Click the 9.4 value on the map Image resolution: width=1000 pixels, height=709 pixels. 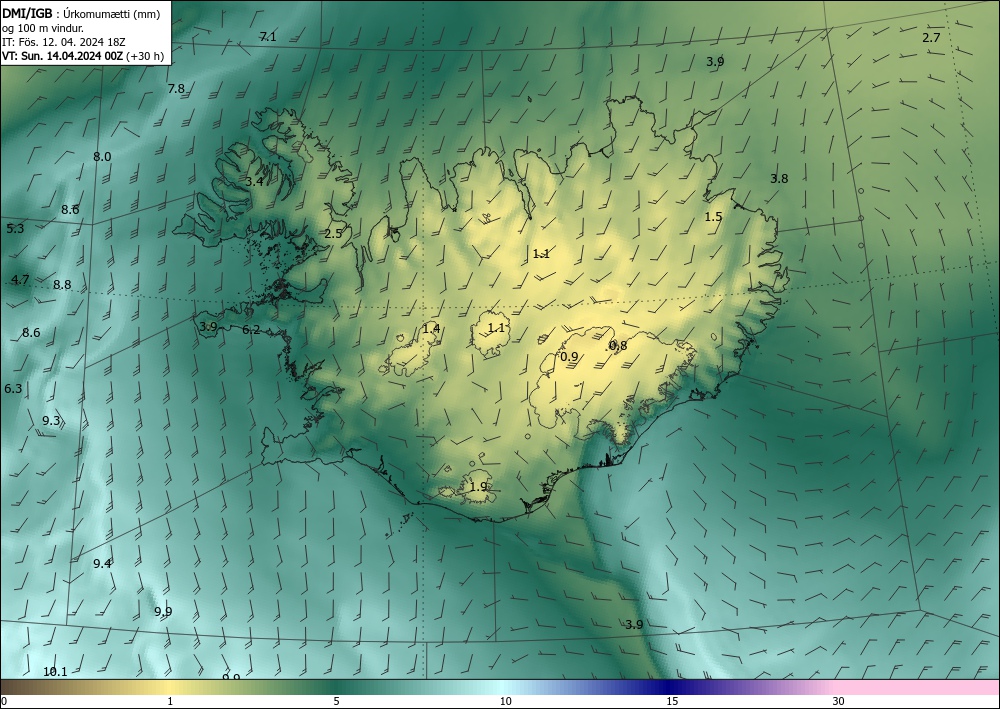(x=102, y=563)
